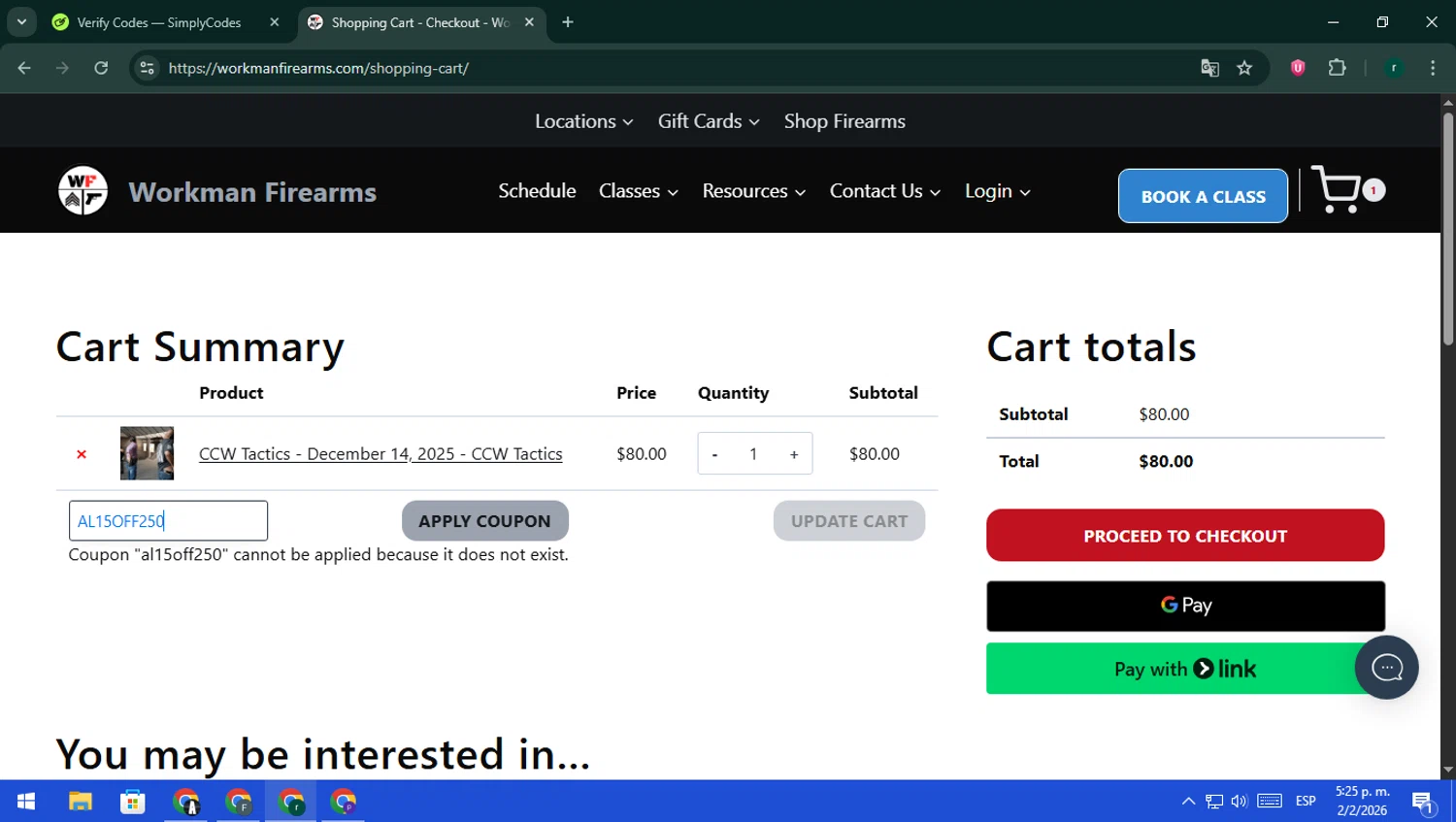Click the Update Cart button
1456x822 pixels.
(x=849, y=521)
